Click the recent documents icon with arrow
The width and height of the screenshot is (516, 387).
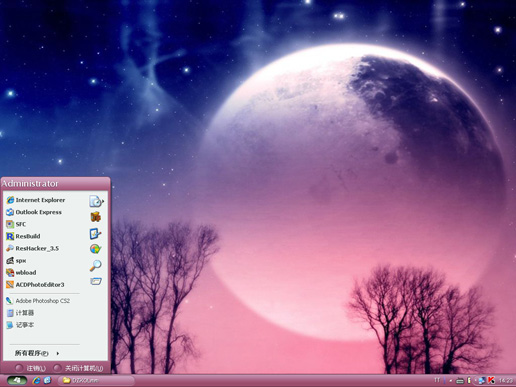tap(96, 201)
